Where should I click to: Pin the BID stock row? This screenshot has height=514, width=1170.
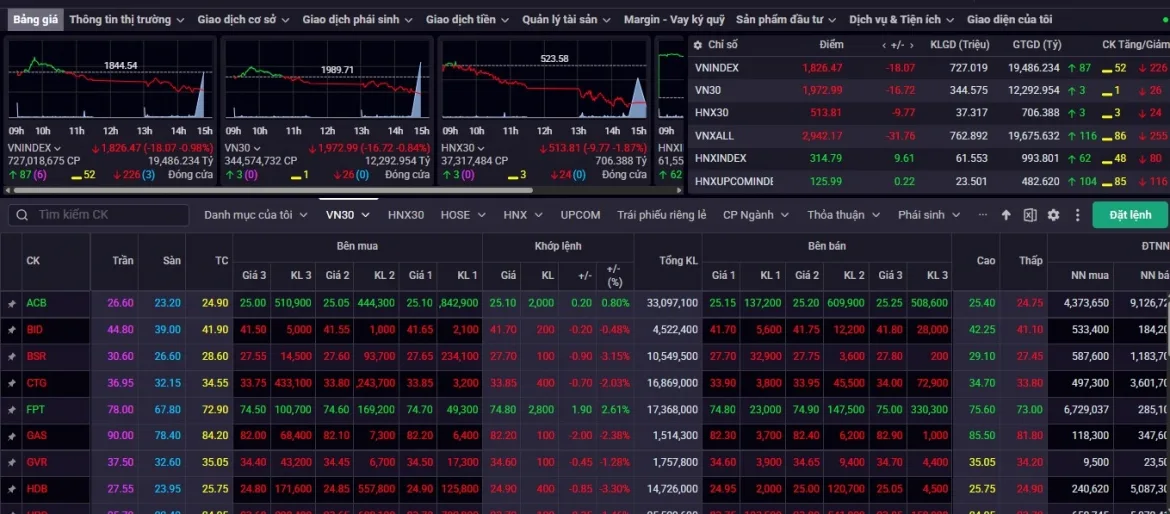11,330
